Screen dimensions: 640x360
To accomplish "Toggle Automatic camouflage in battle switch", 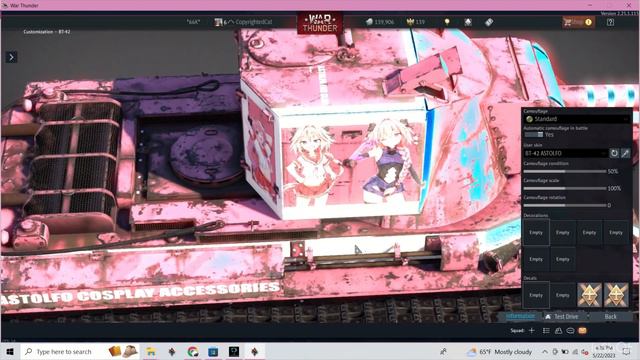I will tap(534, 134).
